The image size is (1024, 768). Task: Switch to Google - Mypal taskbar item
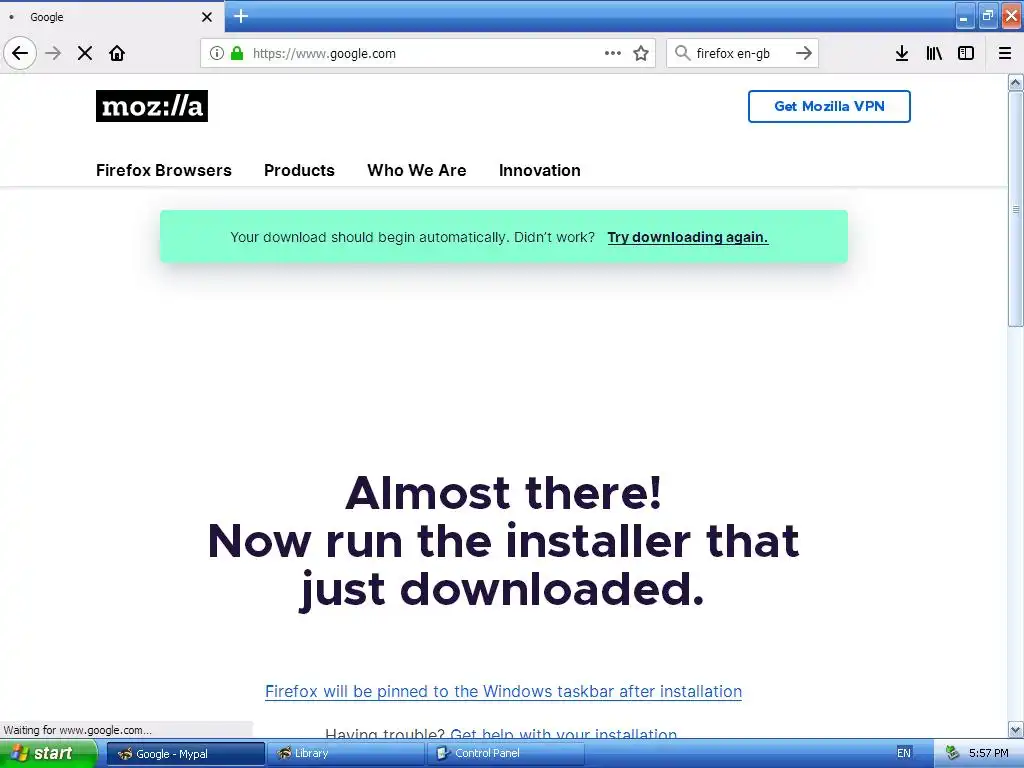pos(185,754)
